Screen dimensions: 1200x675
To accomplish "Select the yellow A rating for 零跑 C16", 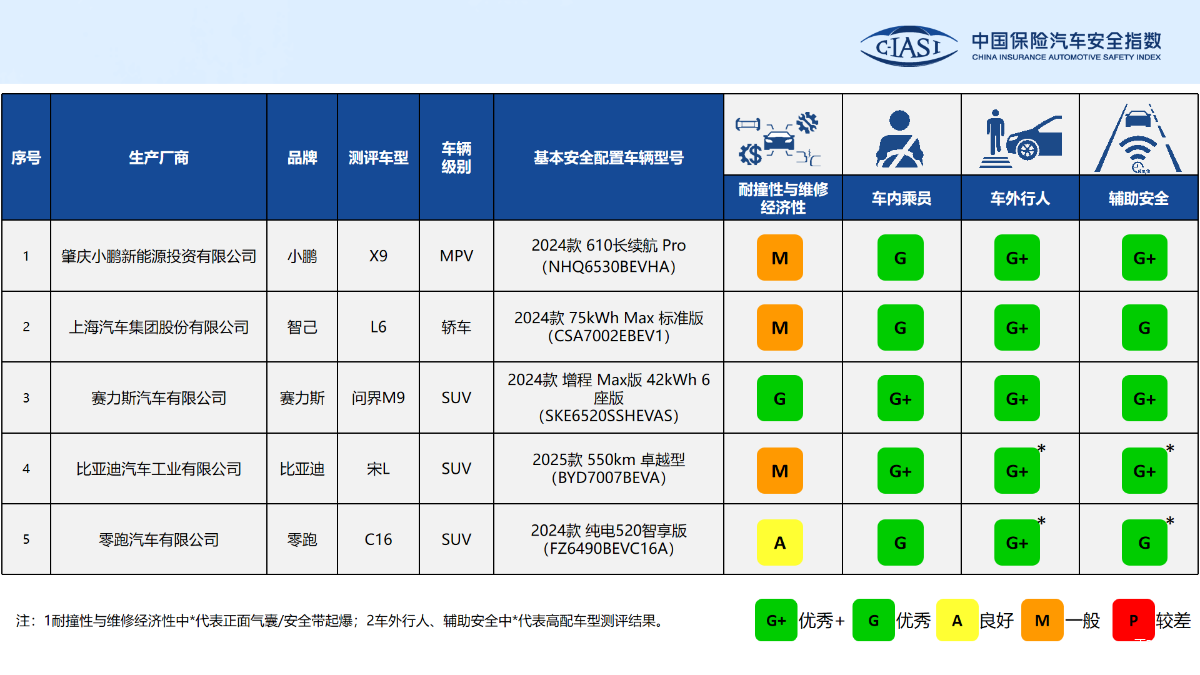I will click(x=780, y=541).
